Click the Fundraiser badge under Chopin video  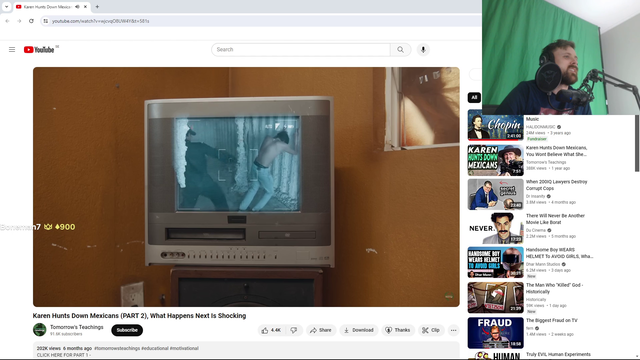(537, 139)
